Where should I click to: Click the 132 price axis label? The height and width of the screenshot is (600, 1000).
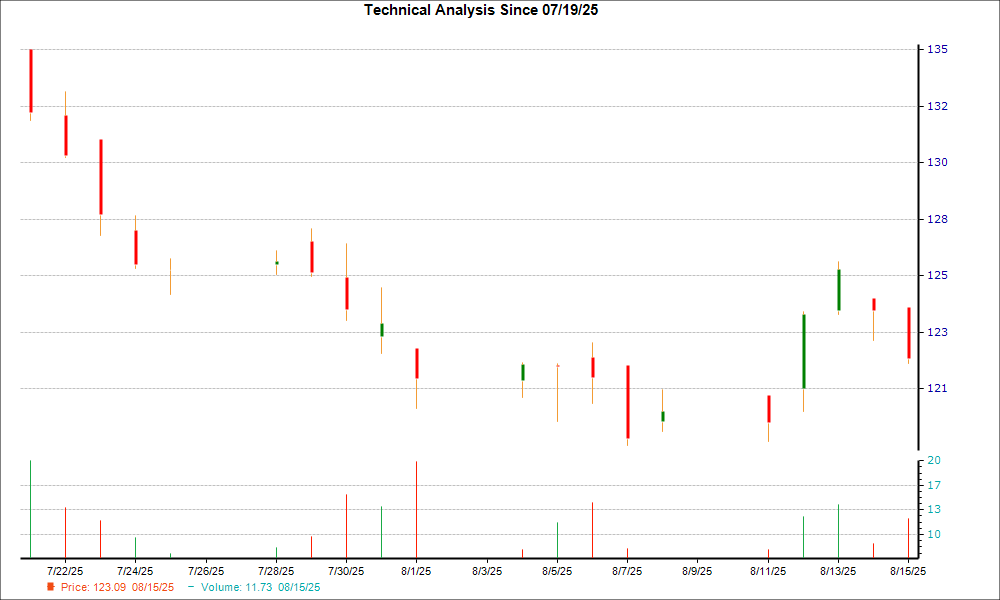[938, 106]
